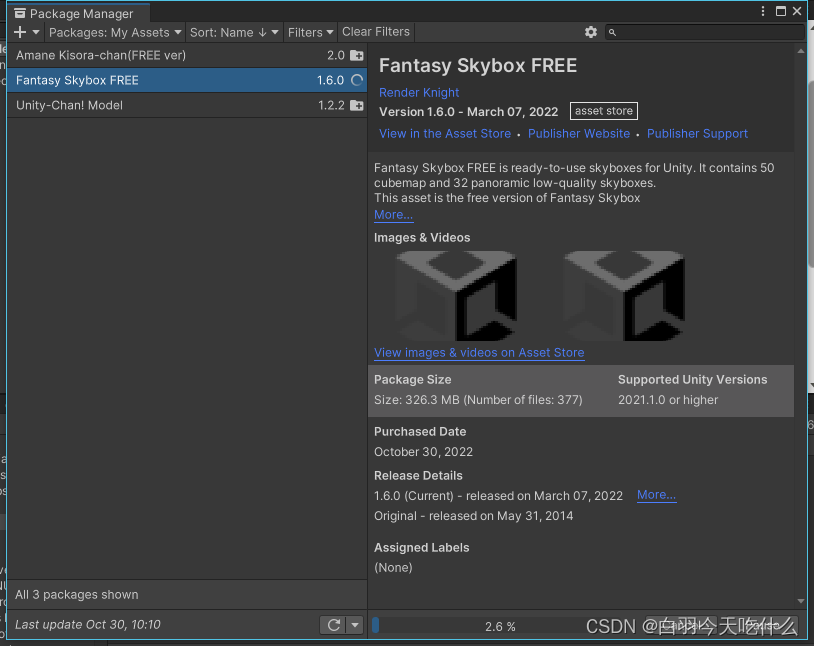Click the Clear Filters button
This screenshot has width=814, height=646.
tap(376, 32)
